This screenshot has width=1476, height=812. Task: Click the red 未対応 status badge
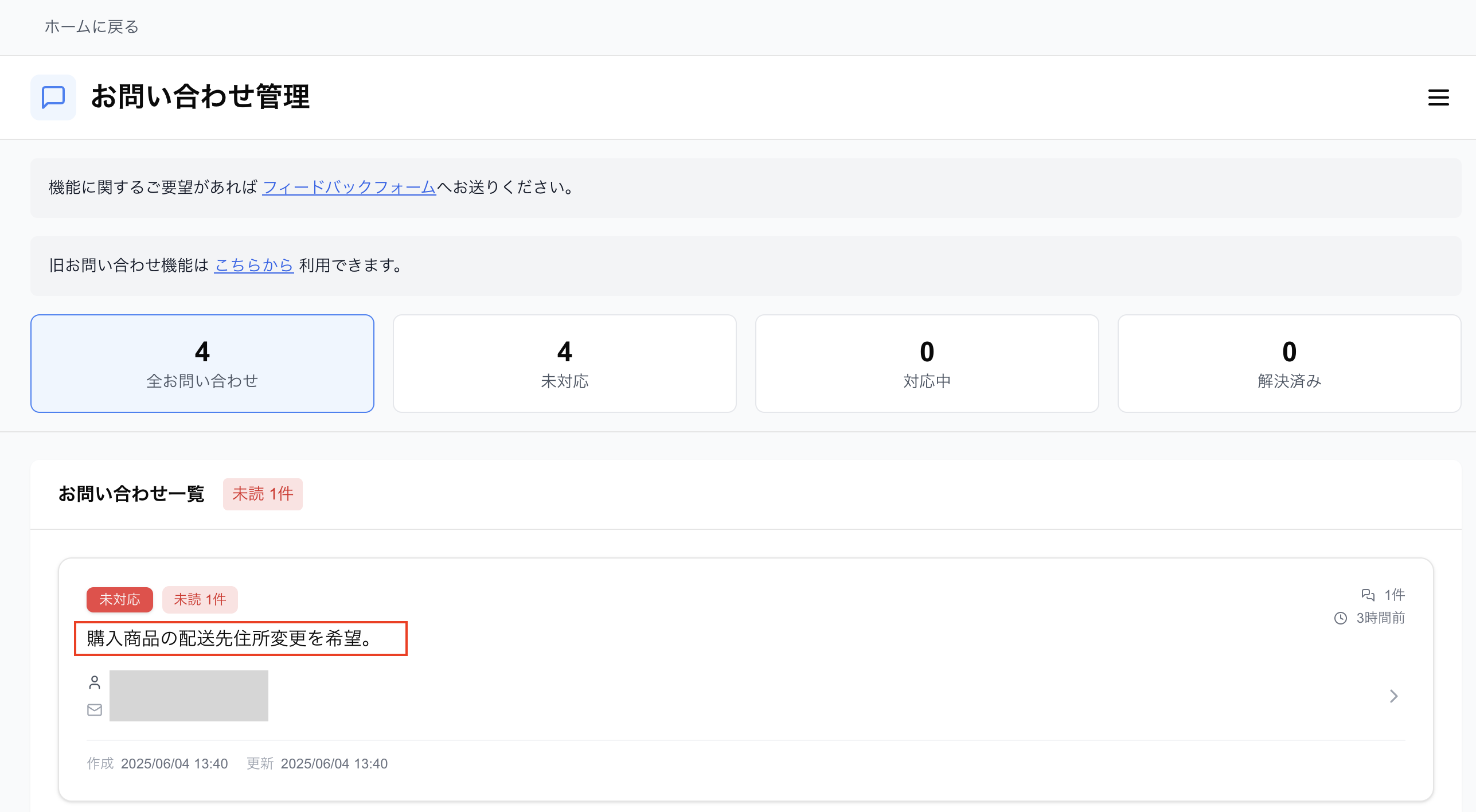(119, 600)
